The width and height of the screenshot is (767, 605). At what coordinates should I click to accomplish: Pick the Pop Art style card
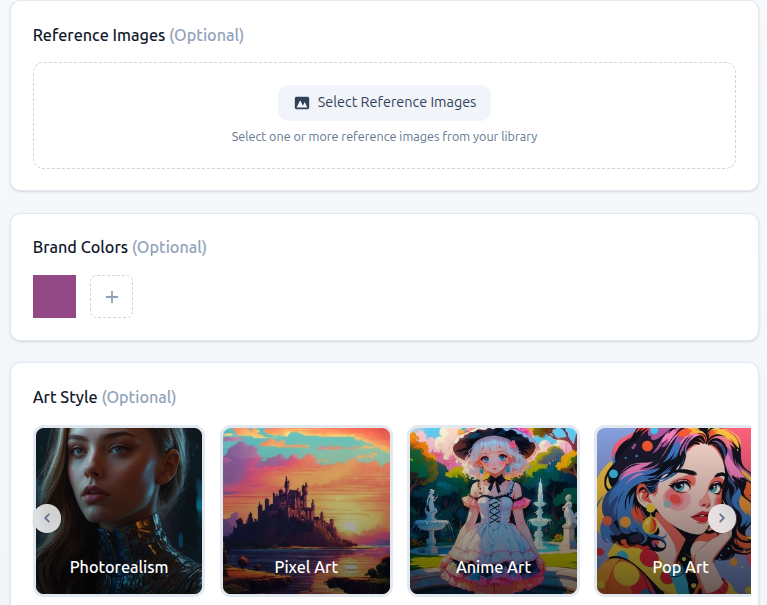coord(674,511)
